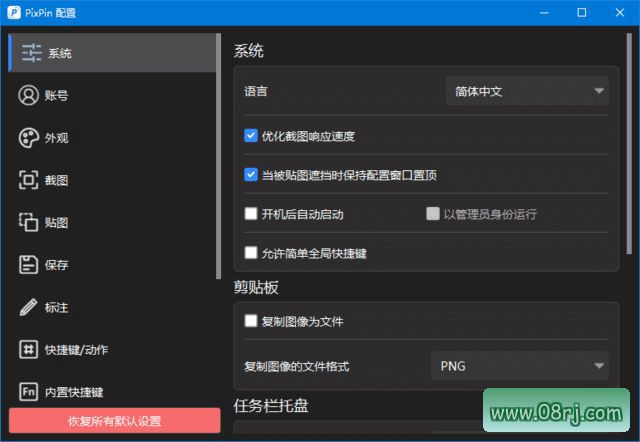
Task: Click the 截图 capture frame icon
Action: (28, 180)
